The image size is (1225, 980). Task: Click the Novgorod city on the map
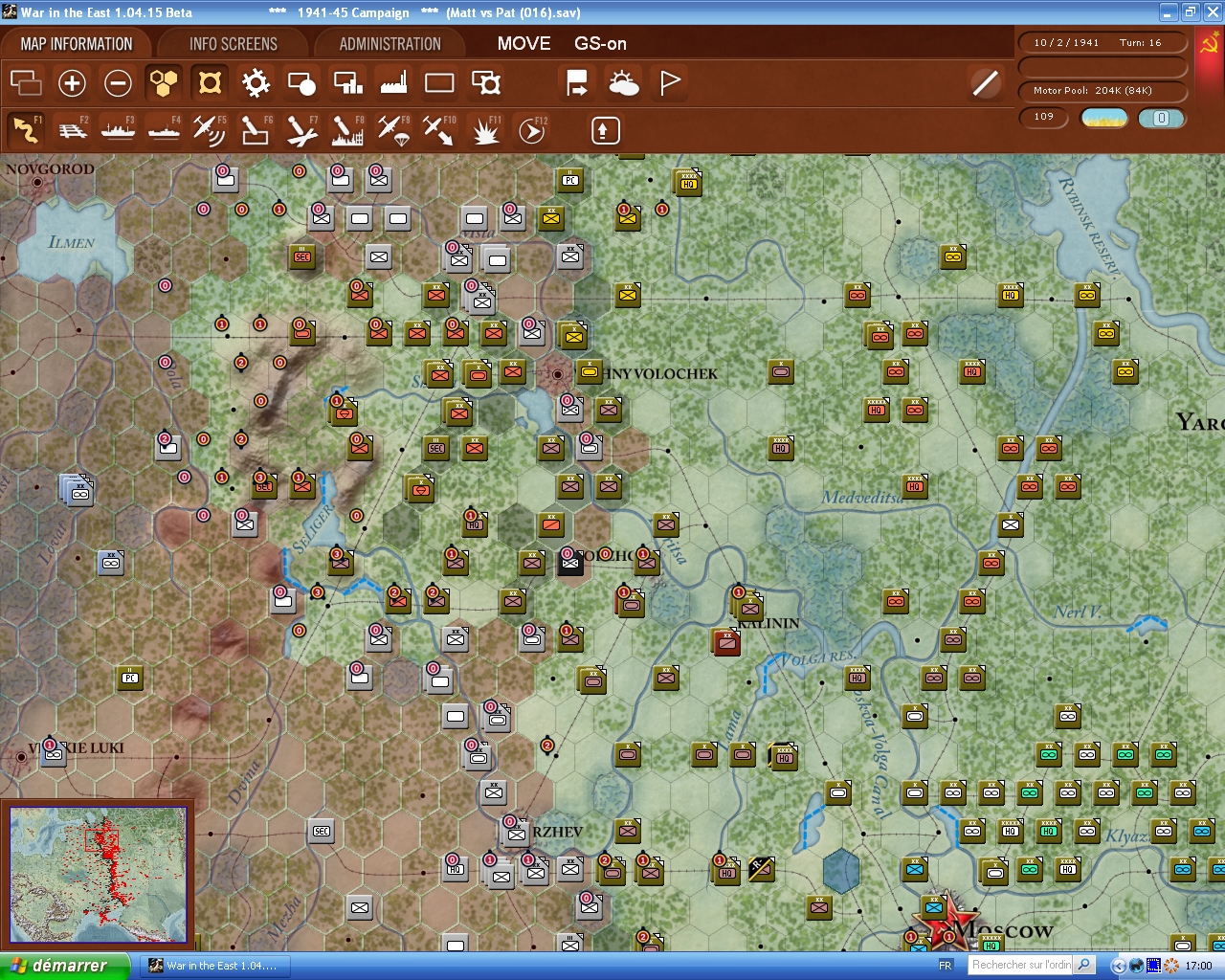(x=38, y=181)
